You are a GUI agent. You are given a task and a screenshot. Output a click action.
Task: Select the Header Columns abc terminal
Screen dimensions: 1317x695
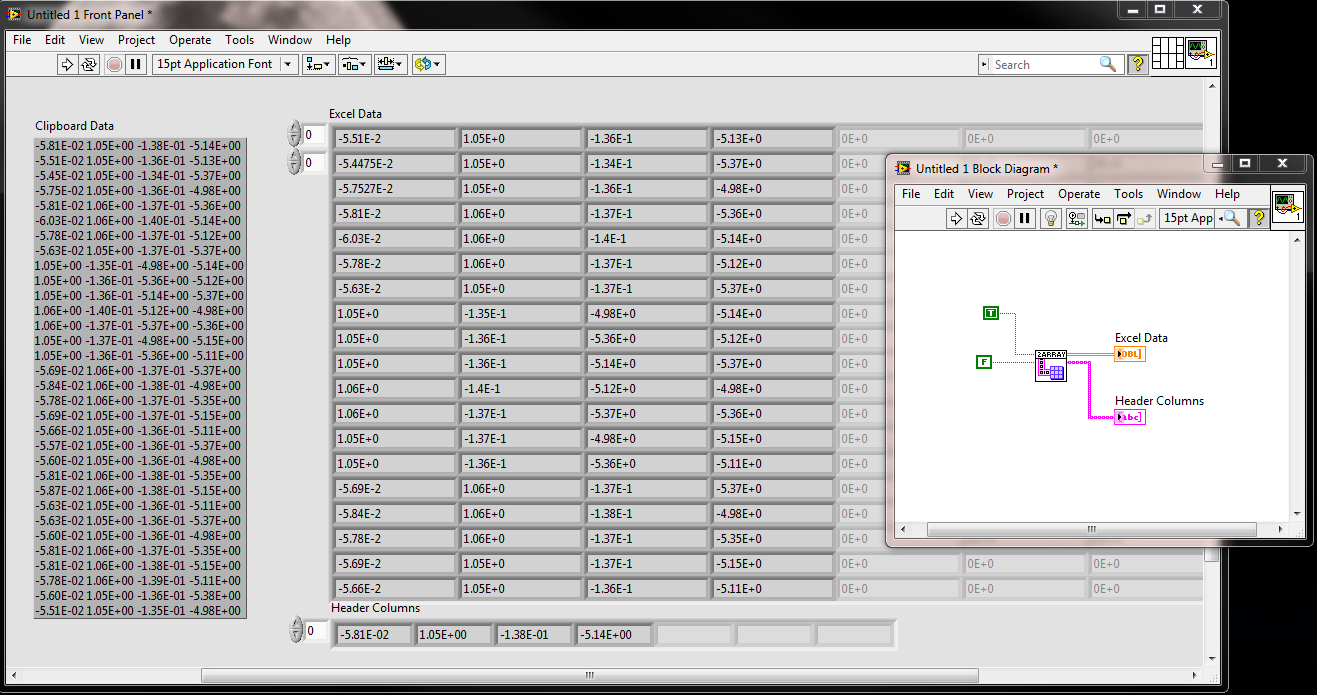pos(1130,417)
